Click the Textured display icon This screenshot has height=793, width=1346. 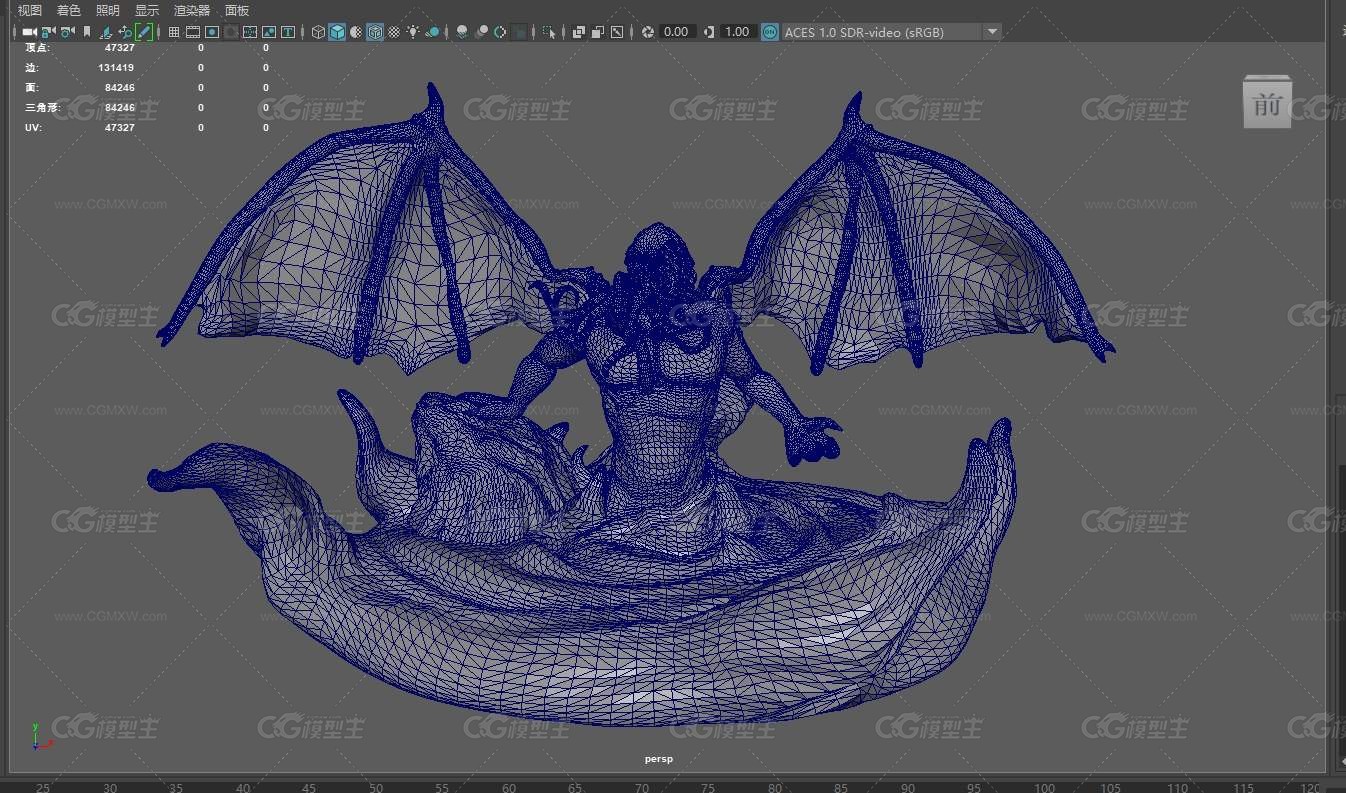pos(394,32)
